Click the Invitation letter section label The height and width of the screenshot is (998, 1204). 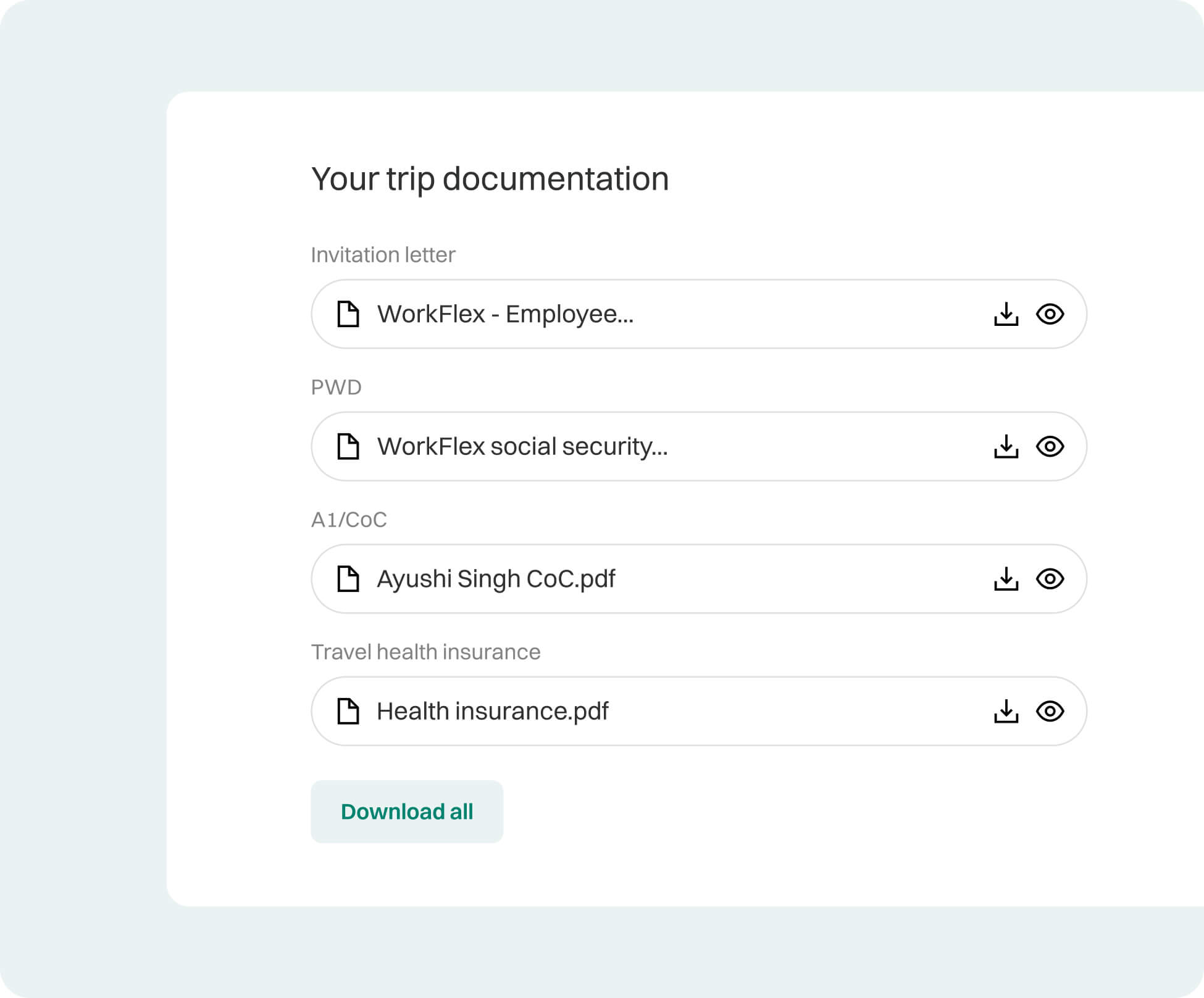click(x=383, y=255)
